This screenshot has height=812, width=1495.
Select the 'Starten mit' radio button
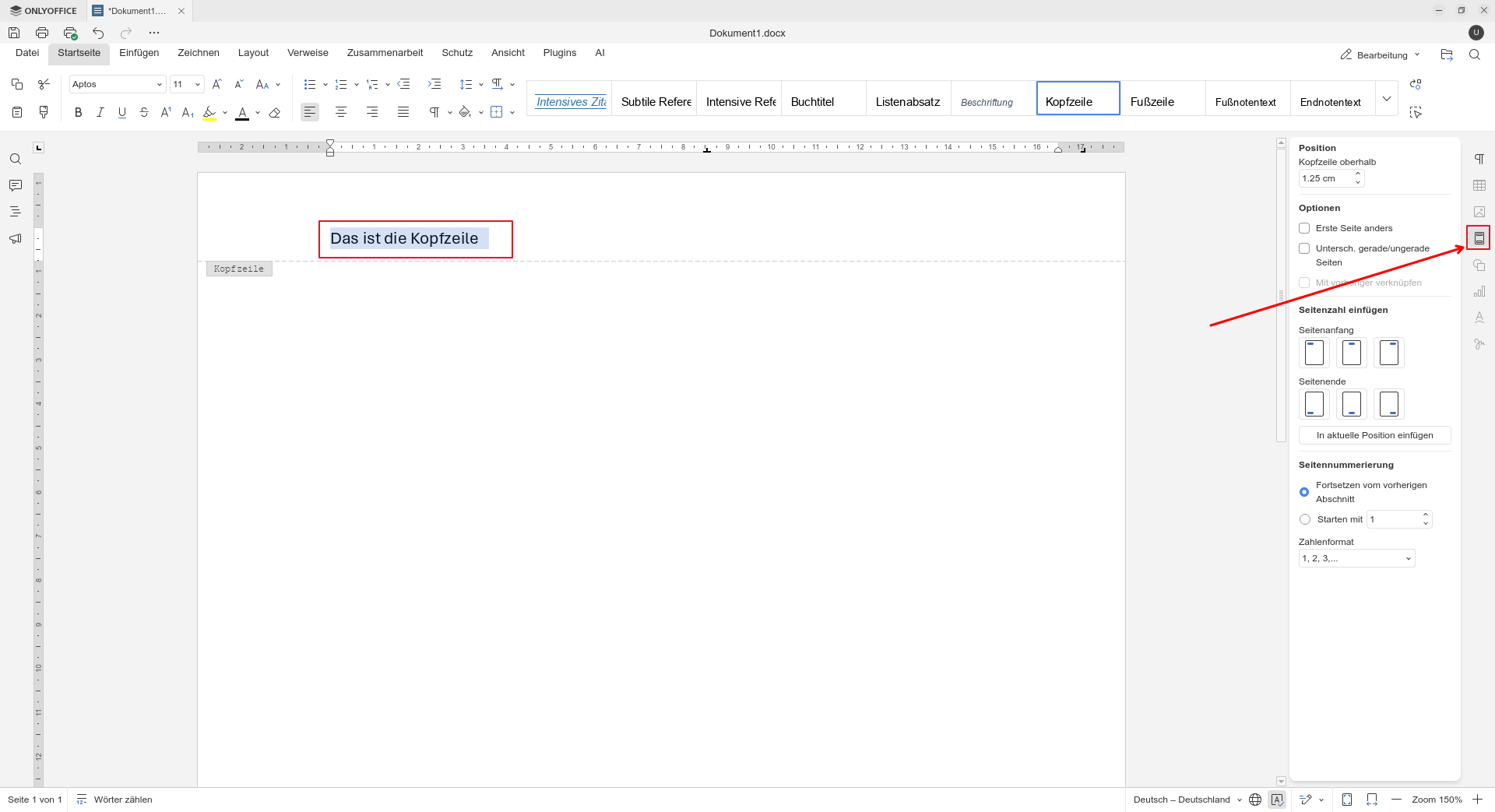click(1305, 519)
